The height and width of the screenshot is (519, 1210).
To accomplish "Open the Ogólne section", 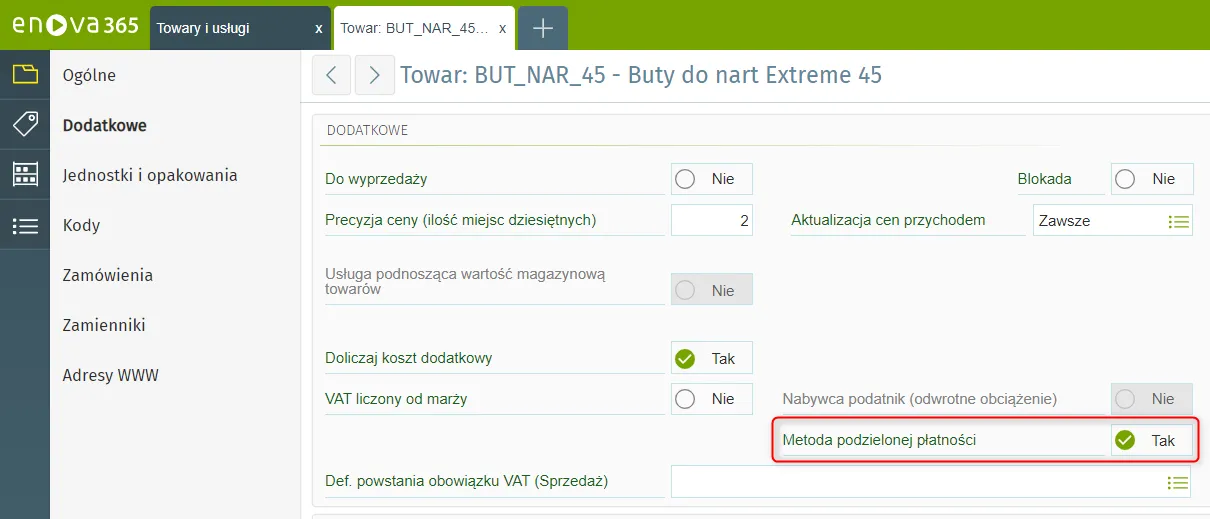I will (89, 75).
